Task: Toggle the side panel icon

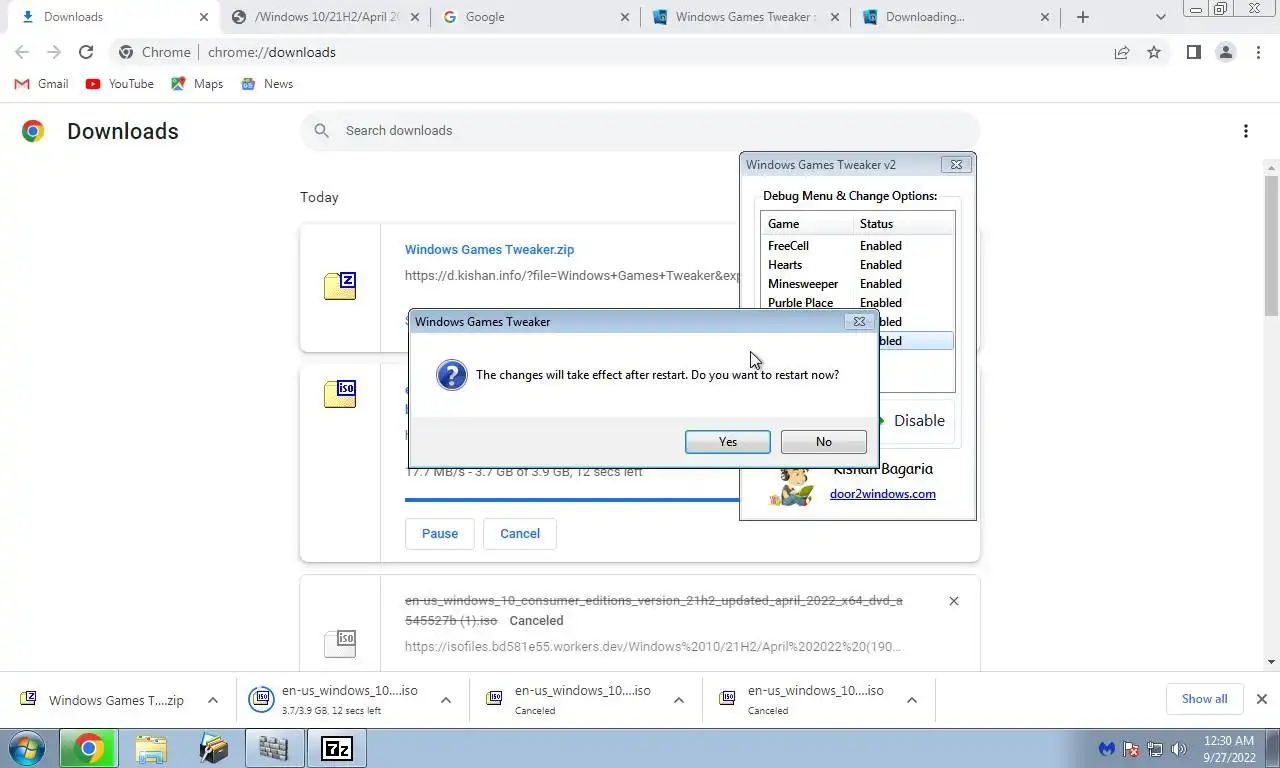Action: pos(1193,52)
